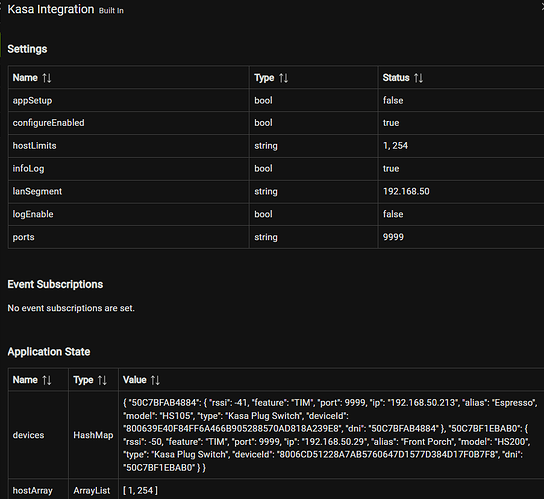Click the hostArray ArrayList row
The image size is (544, 499).
pyautogui.click(x=276, y=490)
